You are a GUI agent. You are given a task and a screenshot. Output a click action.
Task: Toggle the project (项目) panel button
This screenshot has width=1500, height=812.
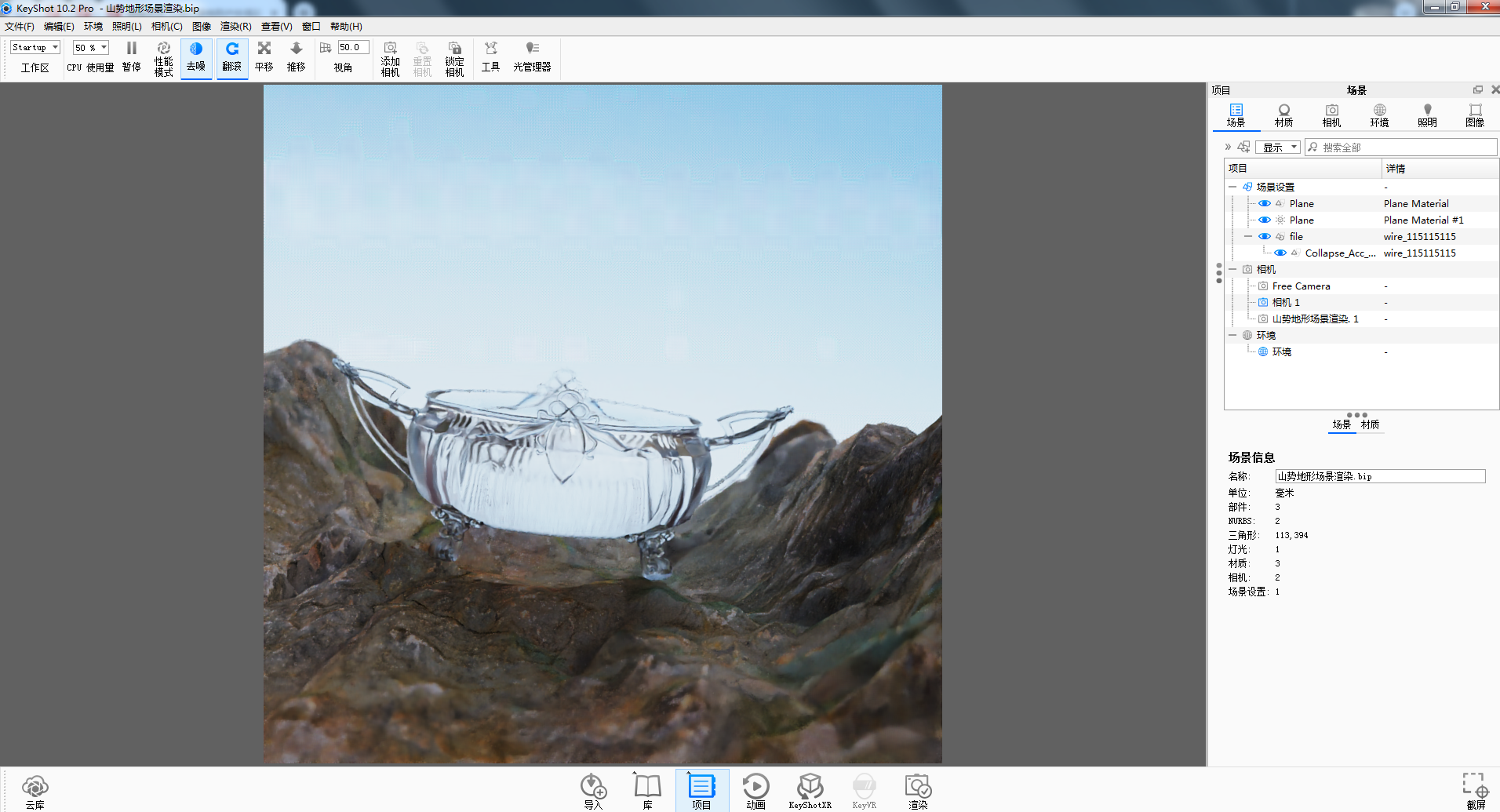[x=701, y=791]
